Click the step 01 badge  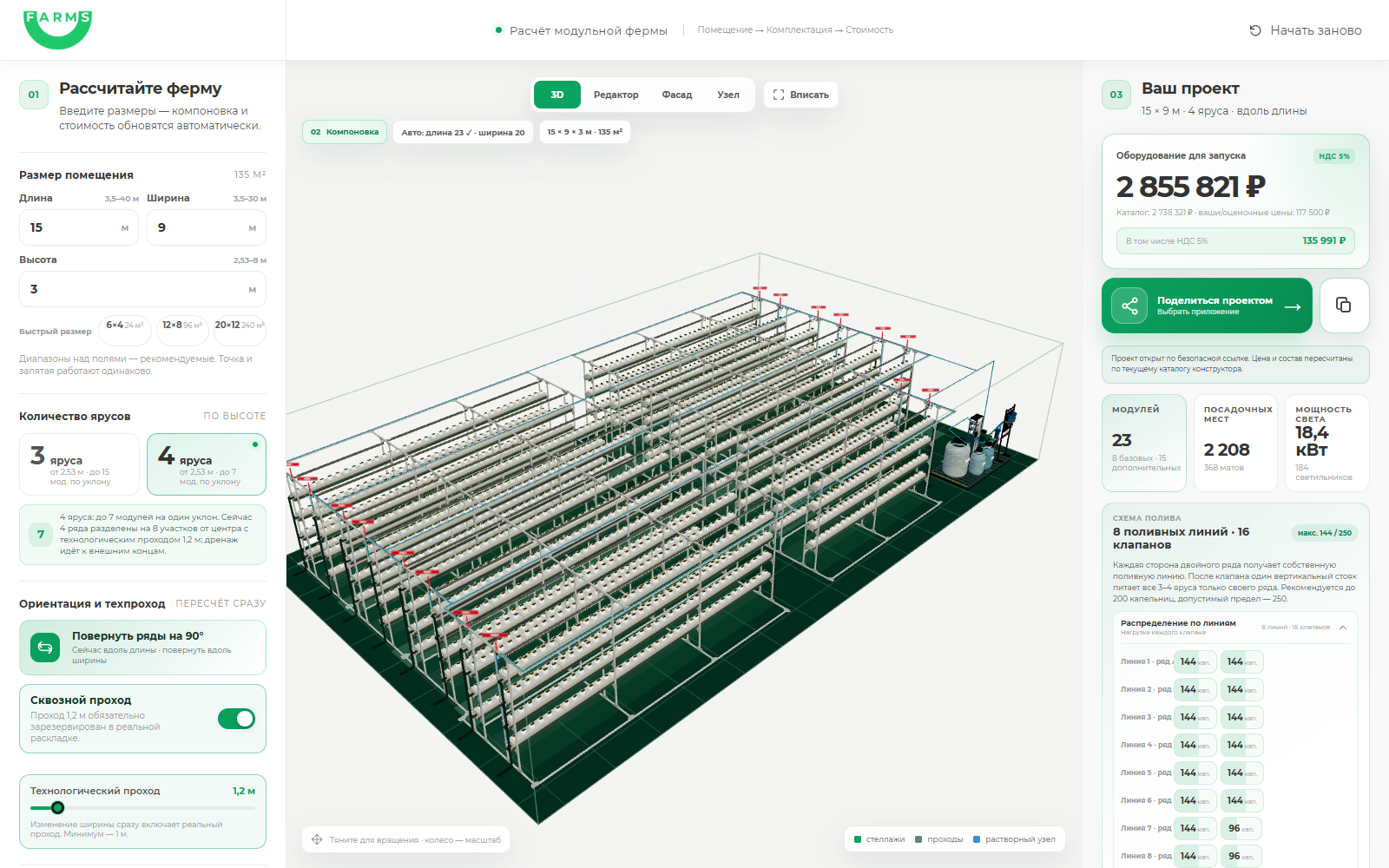click(x=34, y=95)
